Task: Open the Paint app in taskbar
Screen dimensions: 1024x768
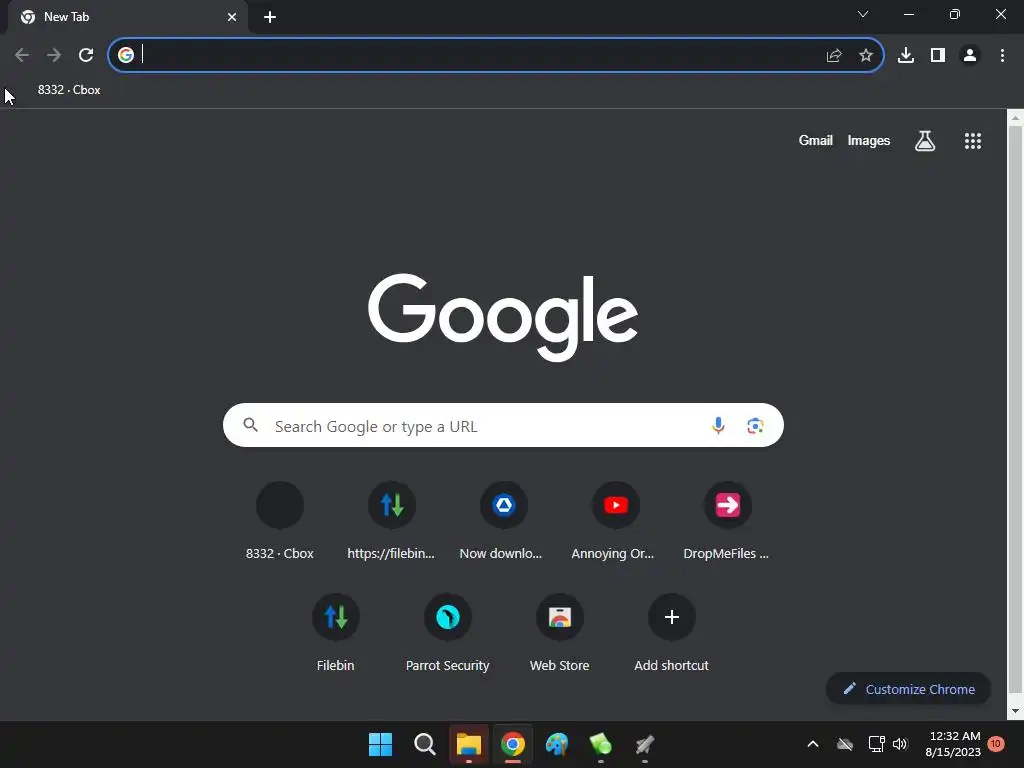Action: (x=557, y=744)
